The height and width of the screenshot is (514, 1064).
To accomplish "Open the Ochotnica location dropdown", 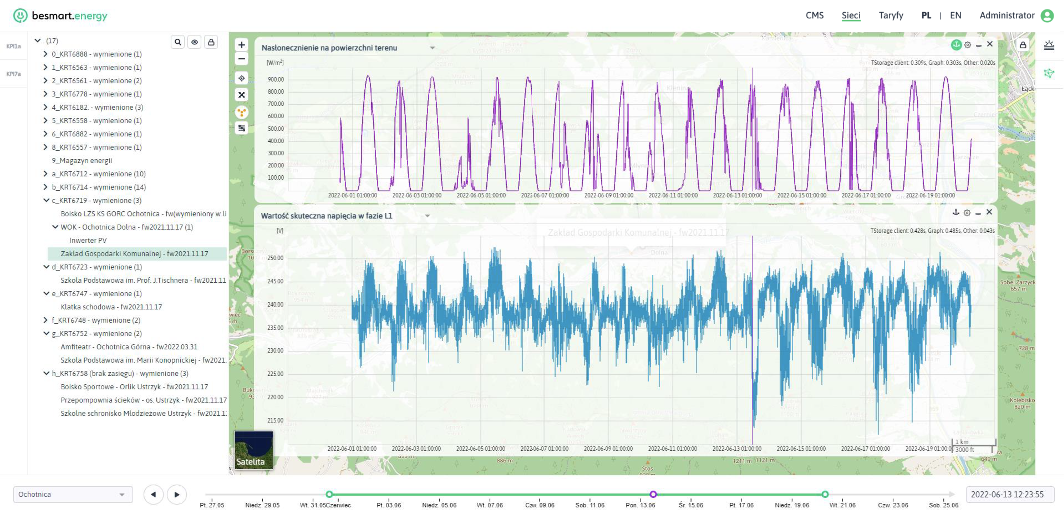I will point(73,494).
